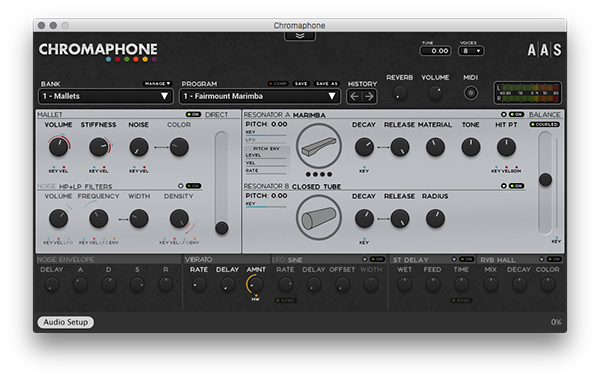Toggle Noise HP+LP Filters ON switch
The image size is (600, 380).
click(x=193, y=186)
